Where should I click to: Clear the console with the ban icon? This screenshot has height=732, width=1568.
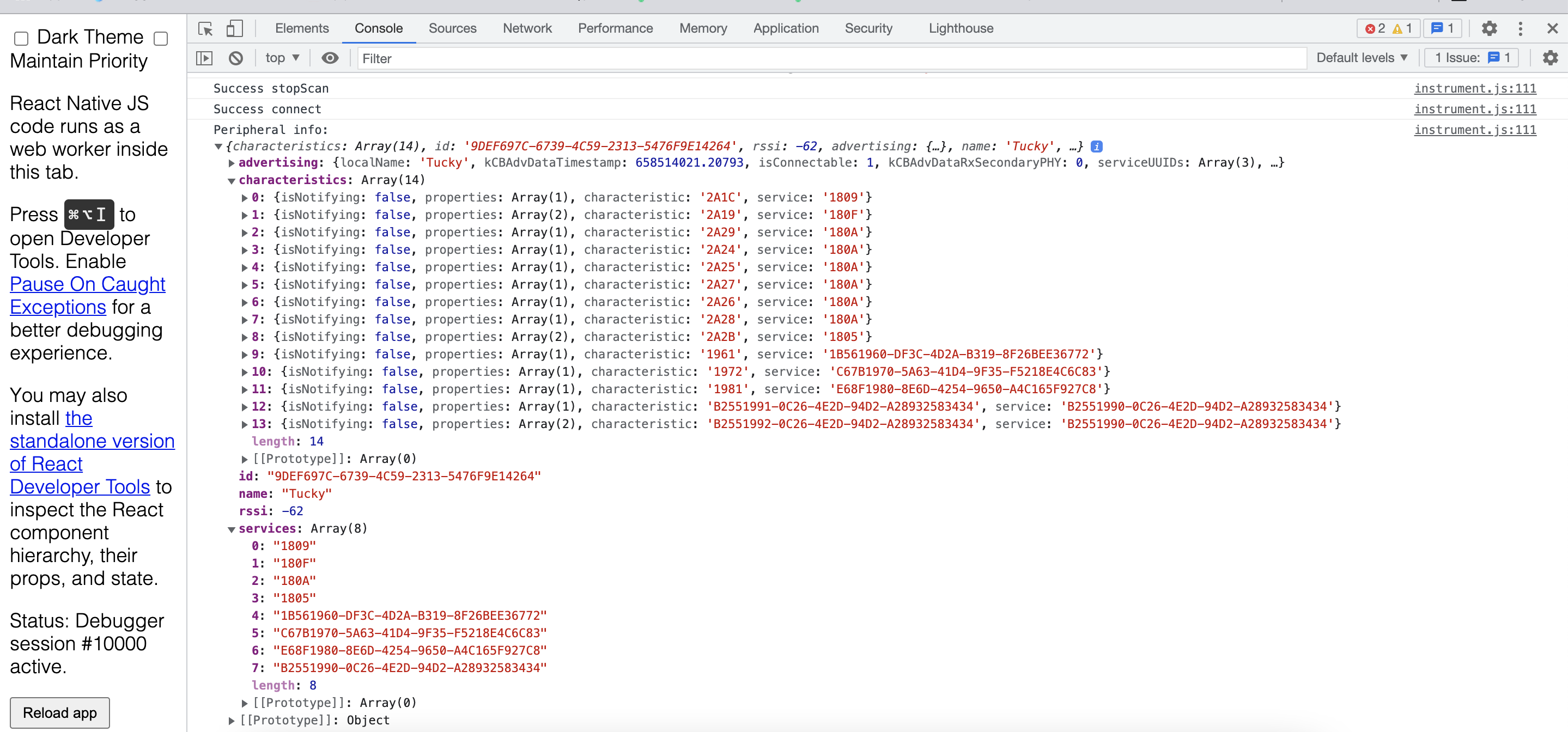point(236,58)
